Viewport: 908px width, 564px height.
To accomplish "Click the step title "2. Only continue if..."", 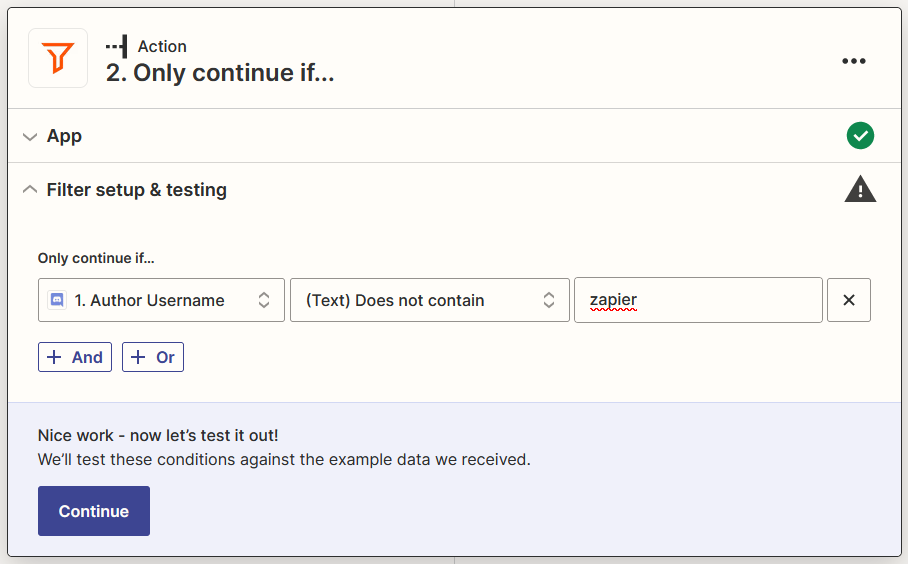I will tap(220, 73).
